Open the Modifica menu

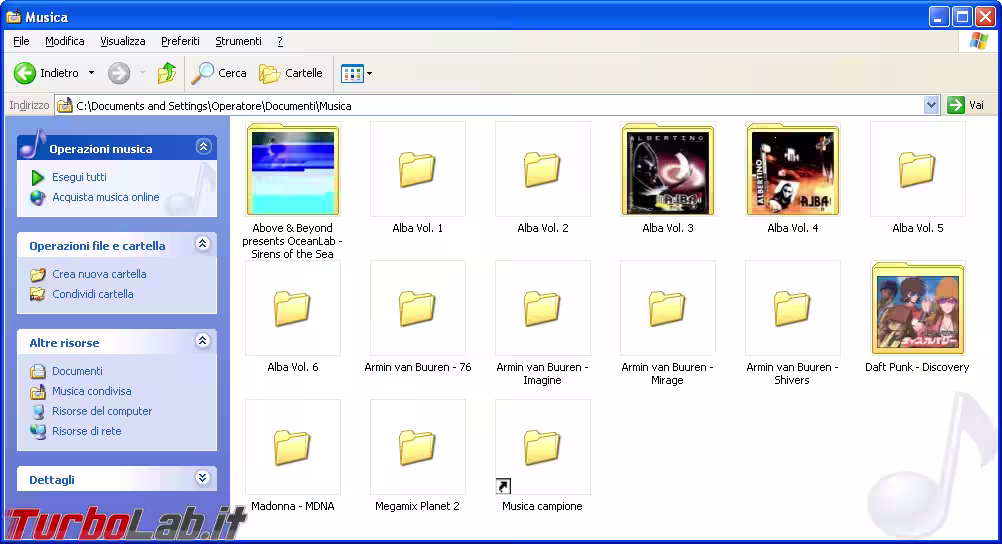tap(65, 41)
